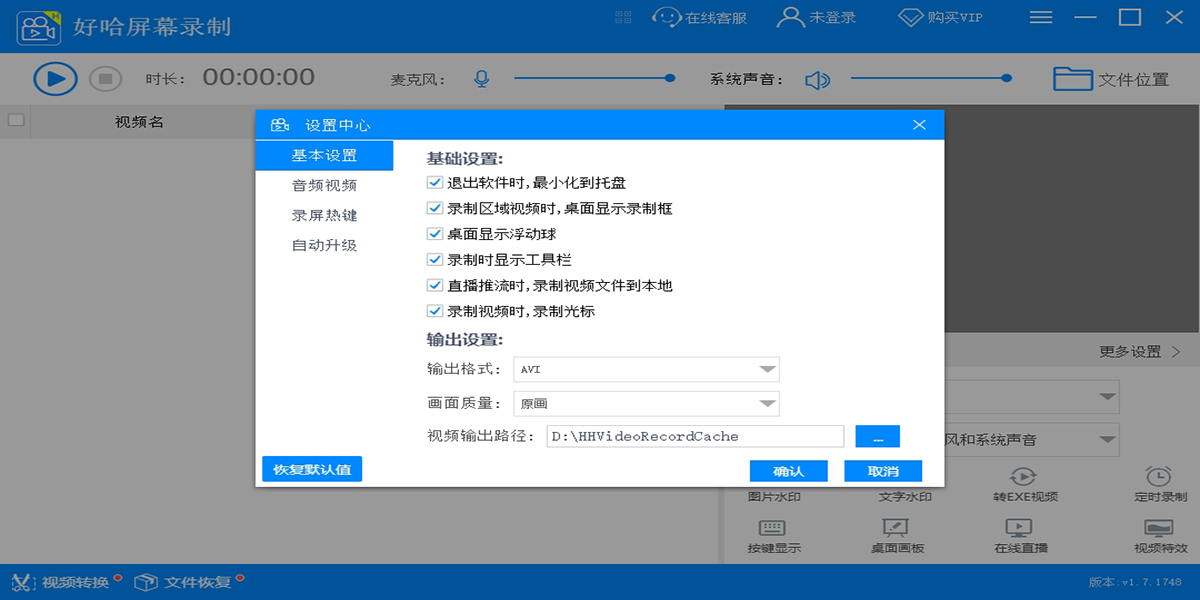Click the 版本:v1.7.1748 version text
The width and height of the screenshot is (1200, 600).
click(1135, 583)
